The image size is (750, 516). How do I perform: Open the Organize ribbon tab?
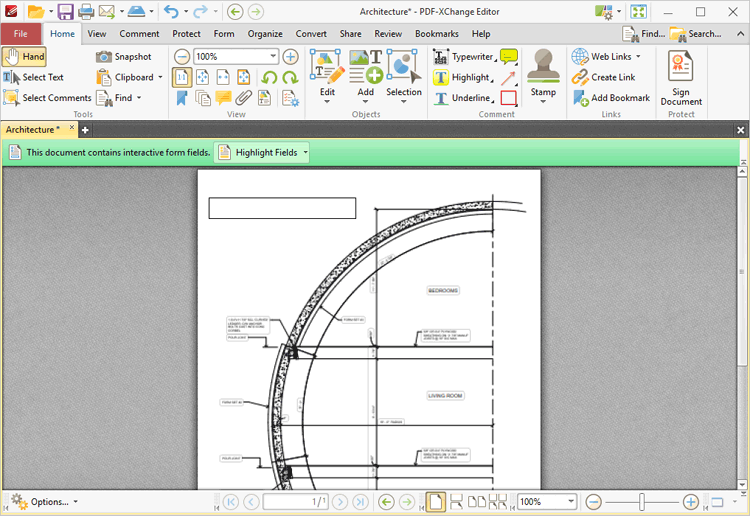pos(265,34)
